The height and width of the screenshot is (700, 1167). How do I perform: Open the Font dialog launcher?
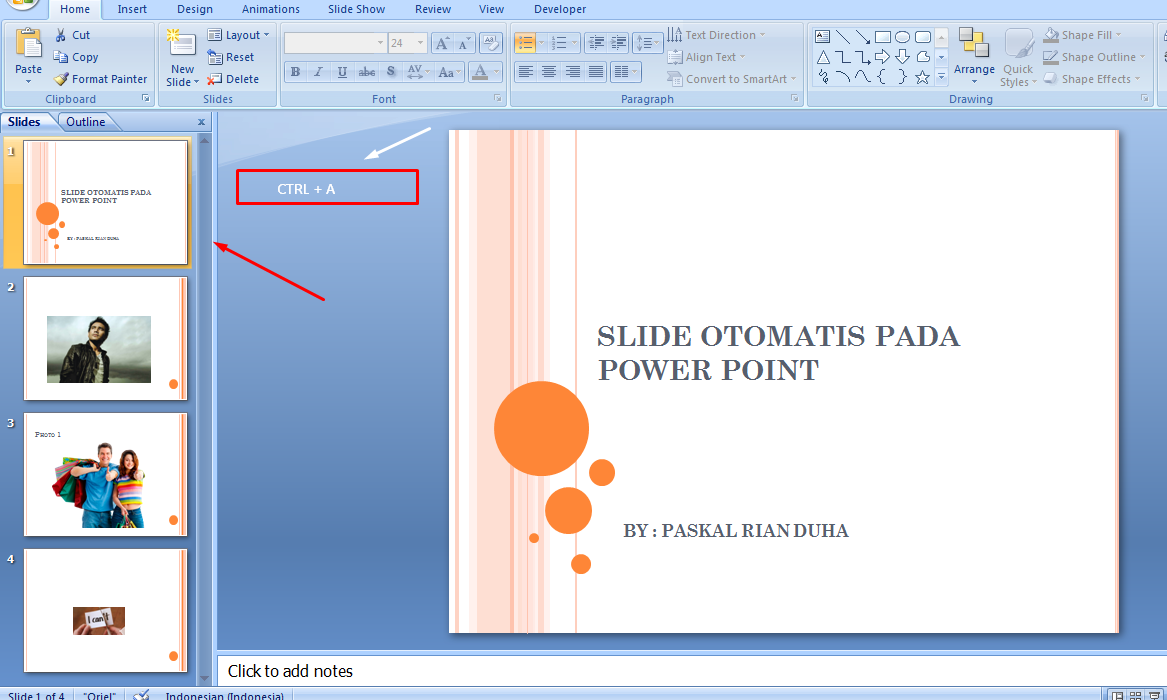click(x=497, y=99)
